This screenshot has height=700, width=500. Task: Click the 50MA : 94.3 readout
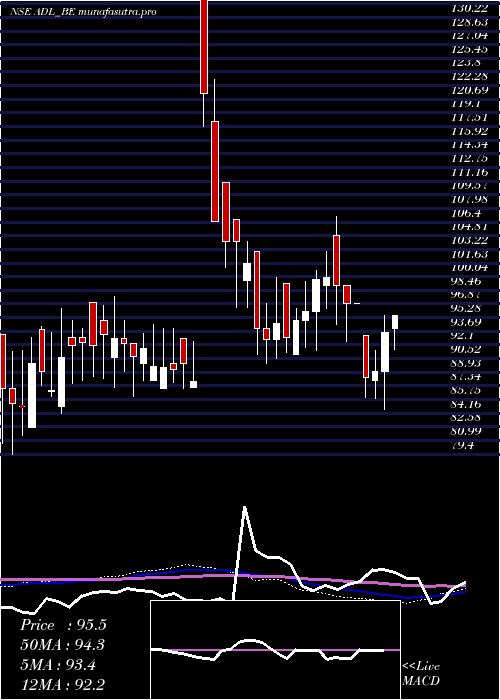click(x=63, y=645)
